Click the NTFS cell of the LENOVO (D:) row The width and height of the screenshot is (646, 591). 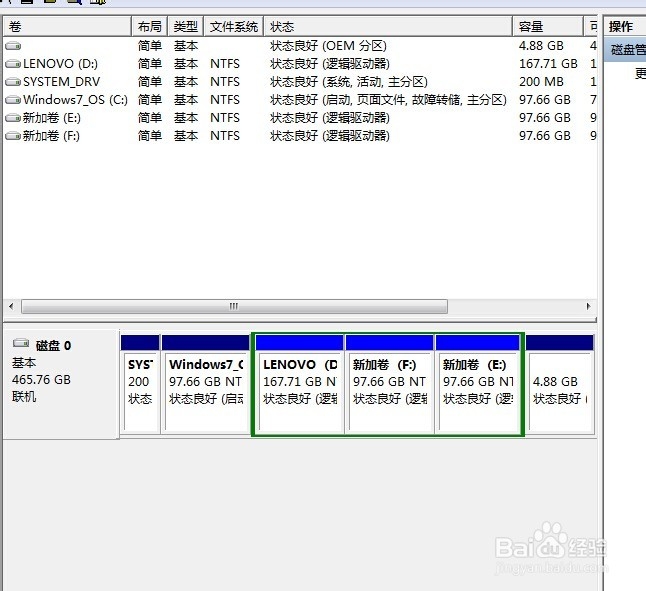click(225, 64)
